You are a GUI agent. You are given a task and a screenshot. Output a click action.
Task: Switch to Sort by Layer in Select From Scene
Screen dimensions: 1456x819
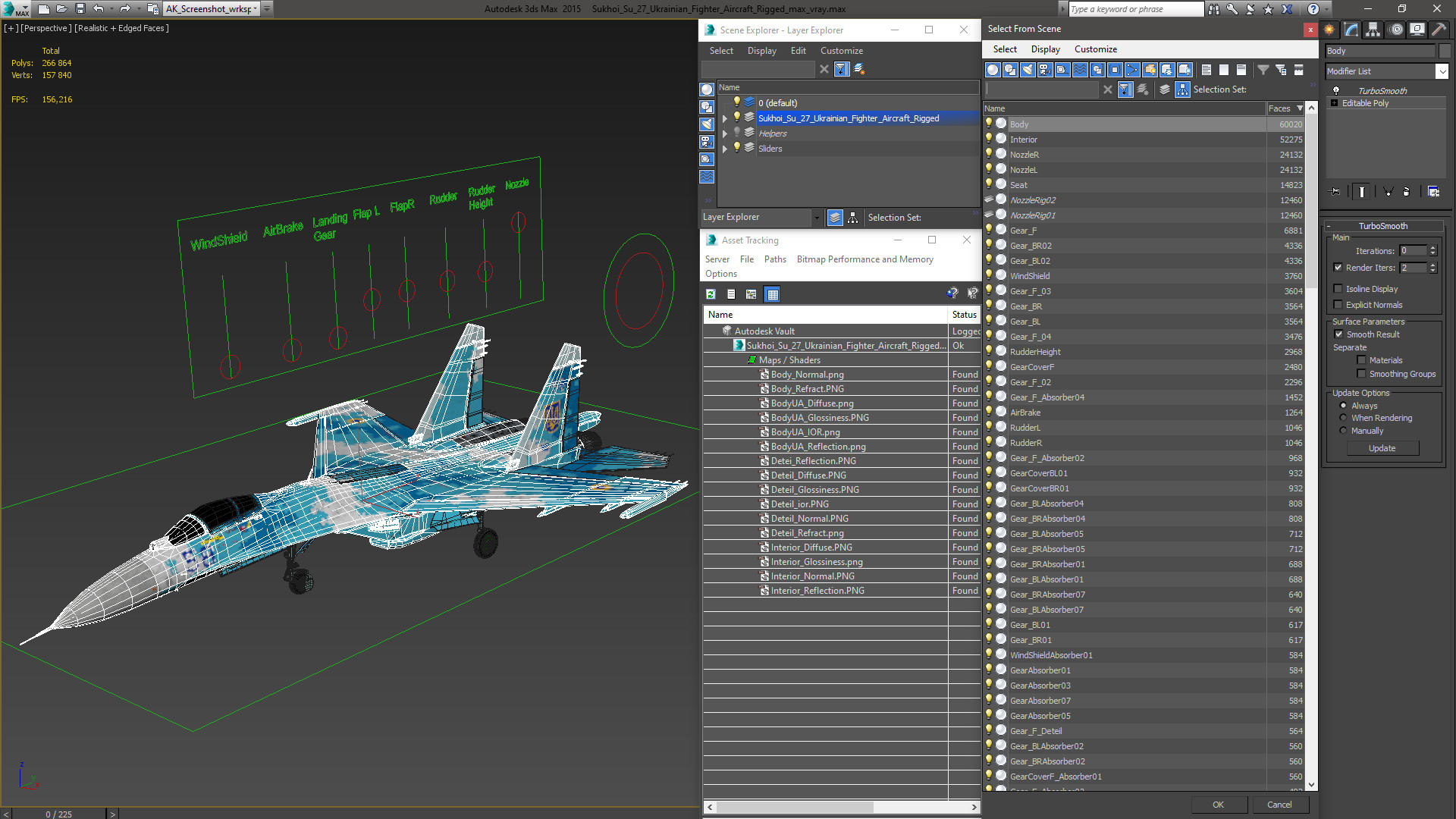pyautogui.click(x=1165, y=89)
